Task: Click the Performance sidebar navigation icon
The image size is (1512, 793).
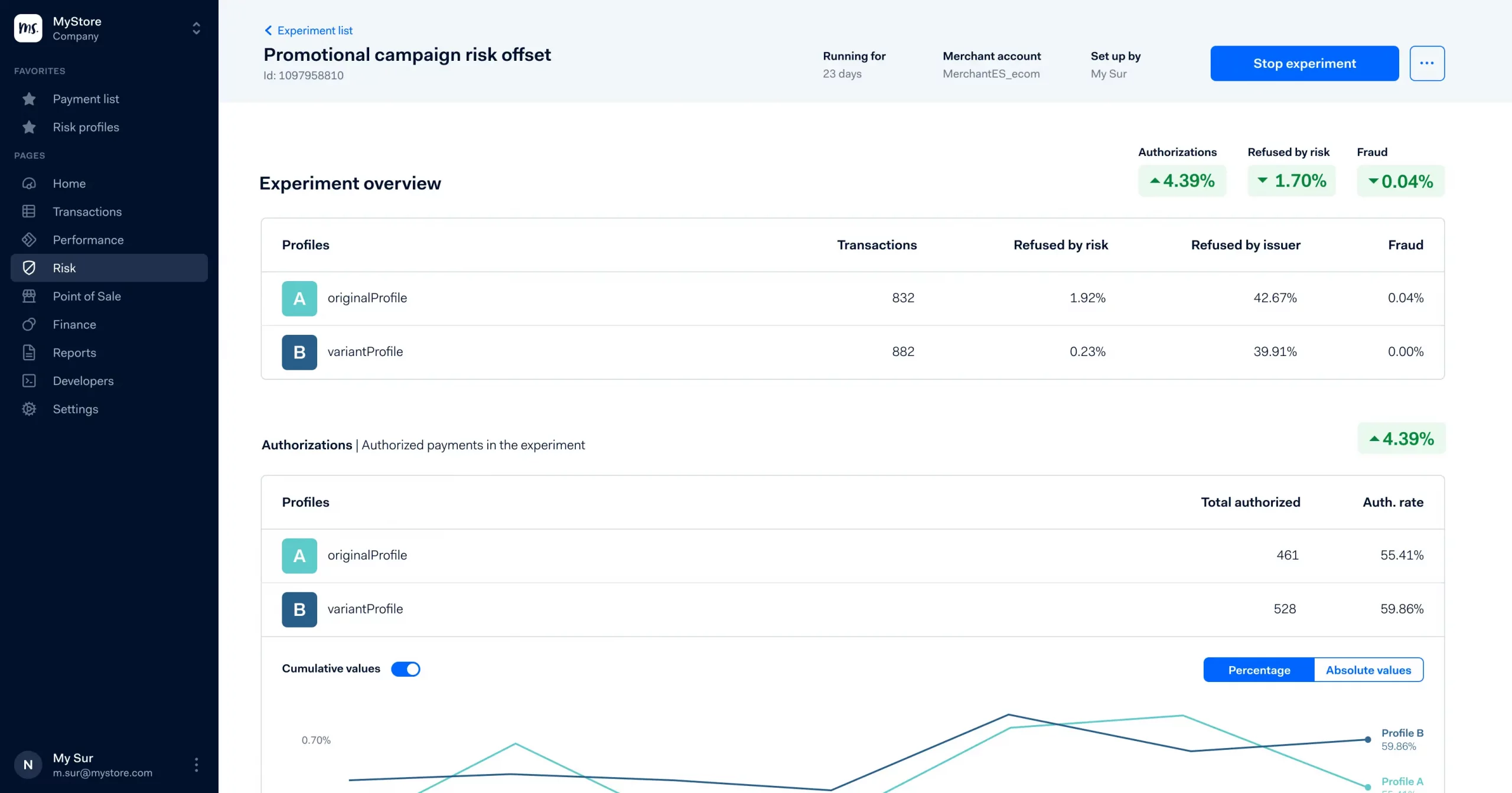Action: (29, 240)
